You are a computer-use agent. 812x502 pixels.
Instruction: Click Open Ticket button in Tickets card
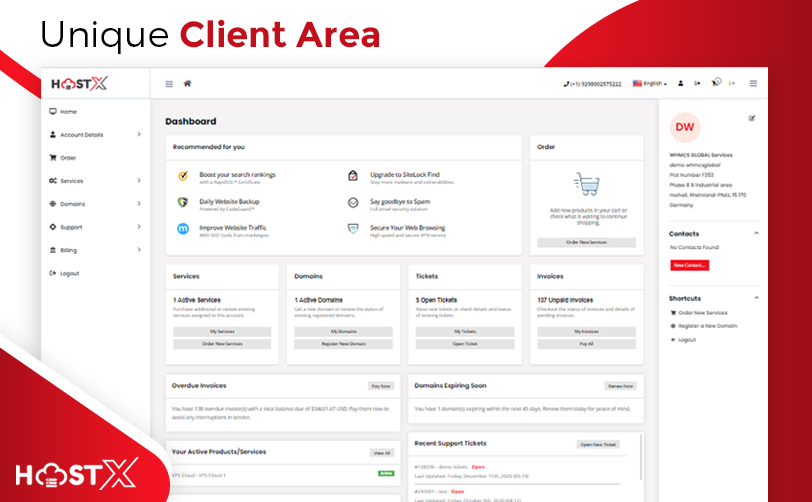465,344
